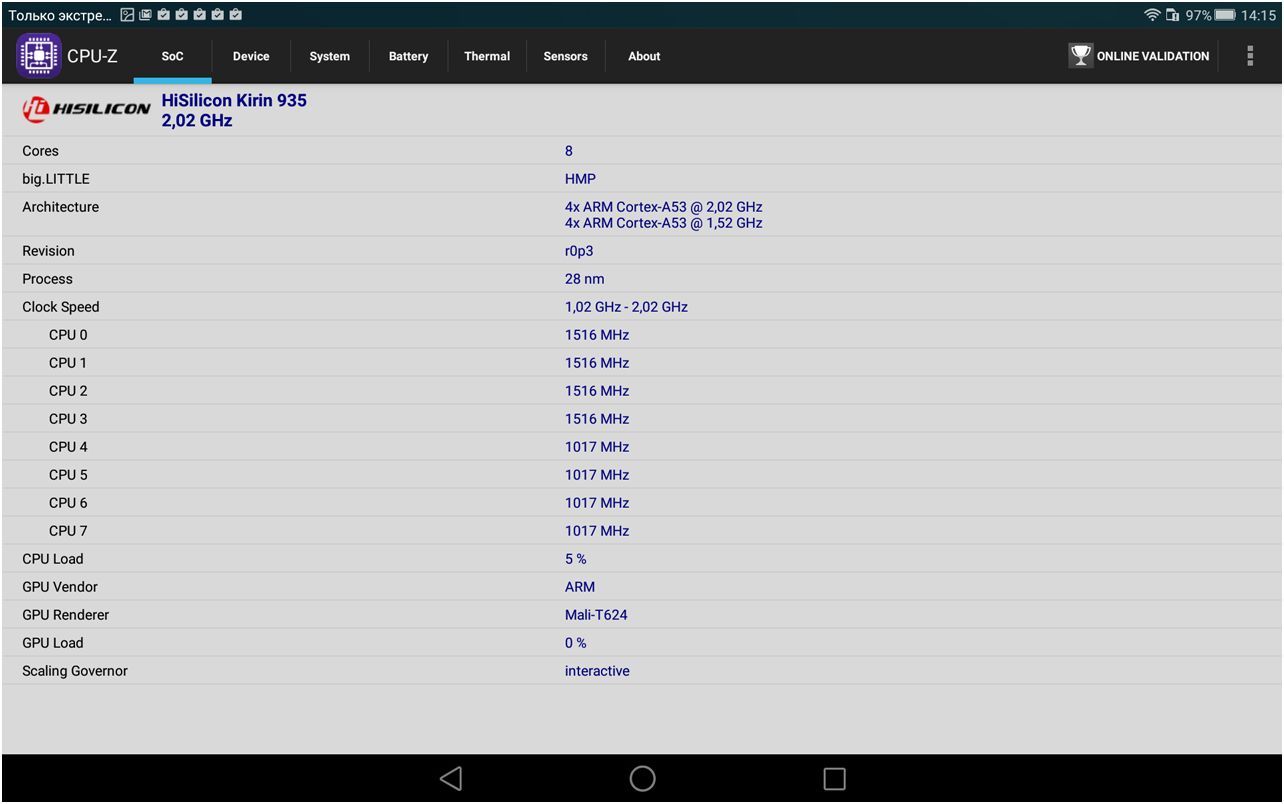This screenshot has width=1284, height=804.
Task: Tap the battery icon in status bar
Action: coord(1225,15)
